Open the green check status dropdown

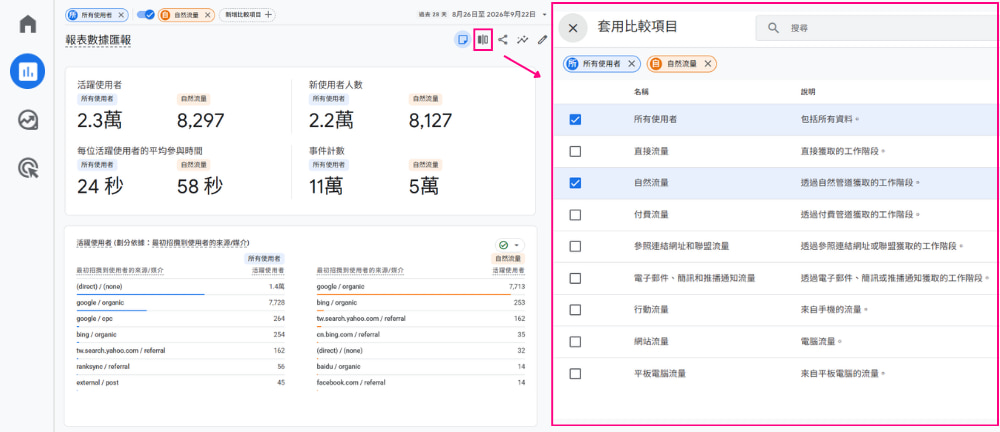click(x=510, y=245)
